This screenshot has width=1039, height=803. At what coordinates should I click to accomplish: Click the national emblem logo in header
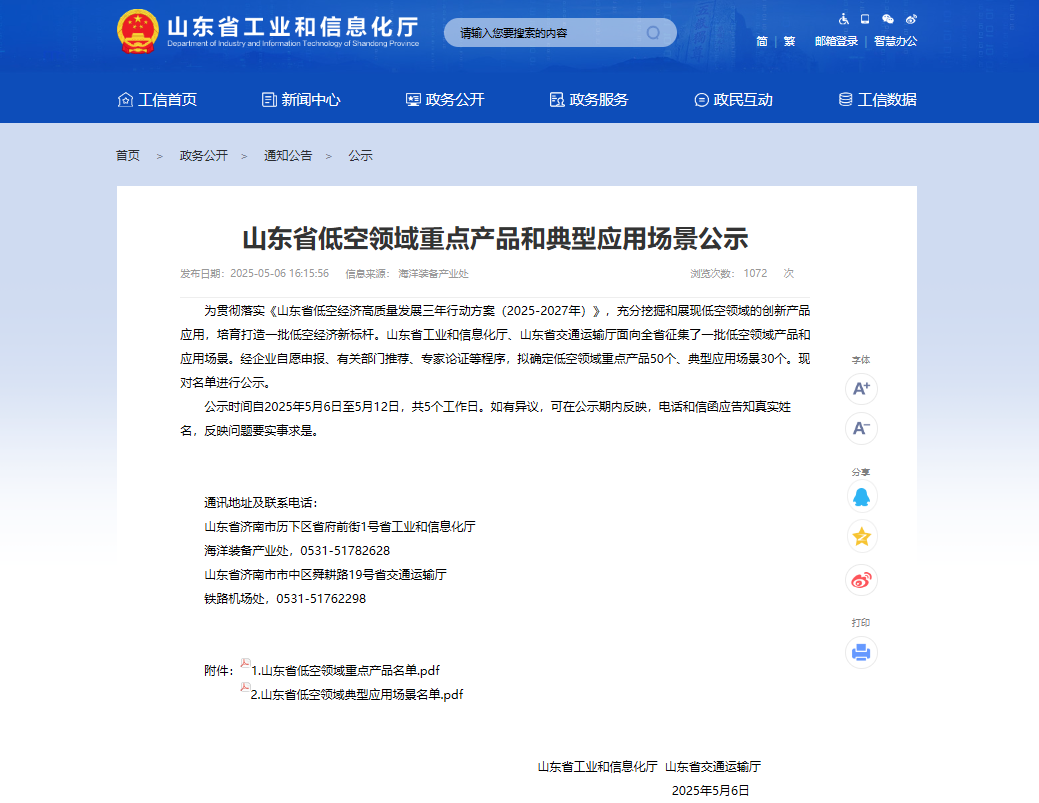click(x=138, y=31)
